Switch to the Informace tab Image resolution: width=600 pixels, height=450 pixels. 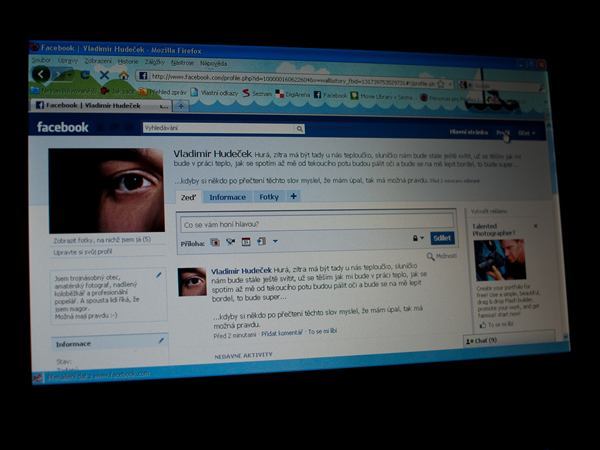point(228,197)
